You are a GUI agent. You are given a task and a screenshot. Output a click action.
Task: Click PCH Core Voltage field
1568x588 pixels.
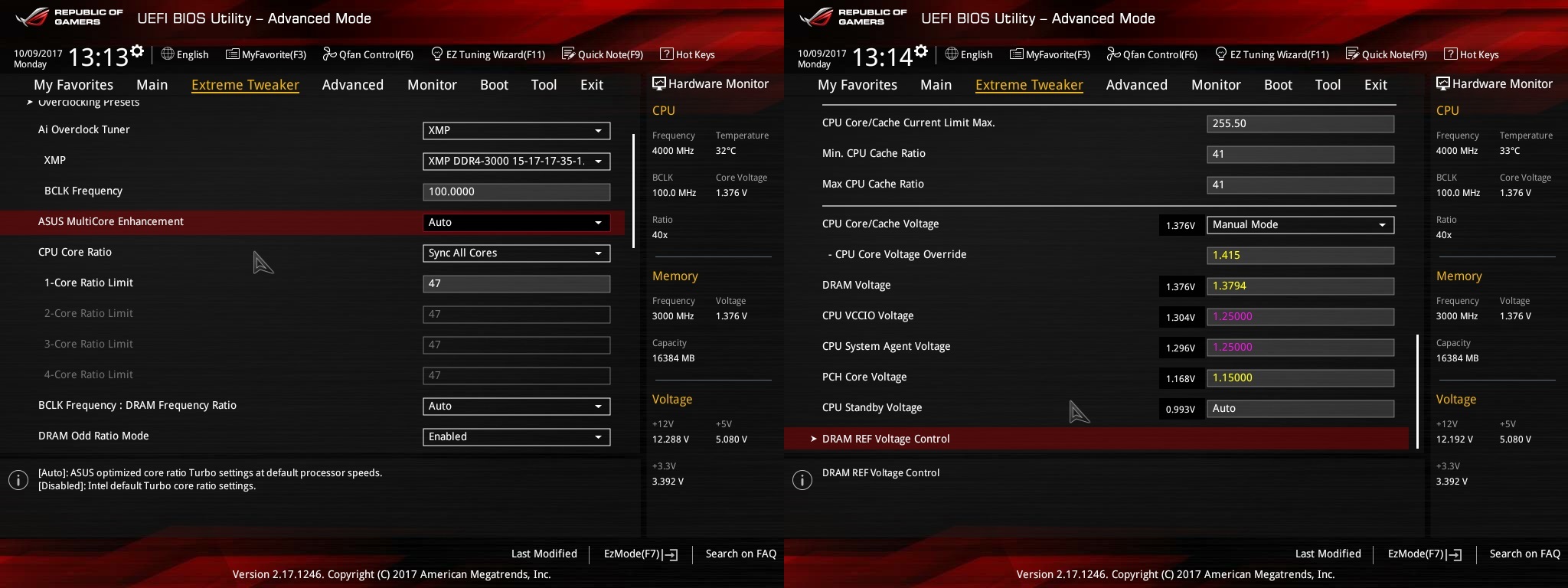point(1300,378)
